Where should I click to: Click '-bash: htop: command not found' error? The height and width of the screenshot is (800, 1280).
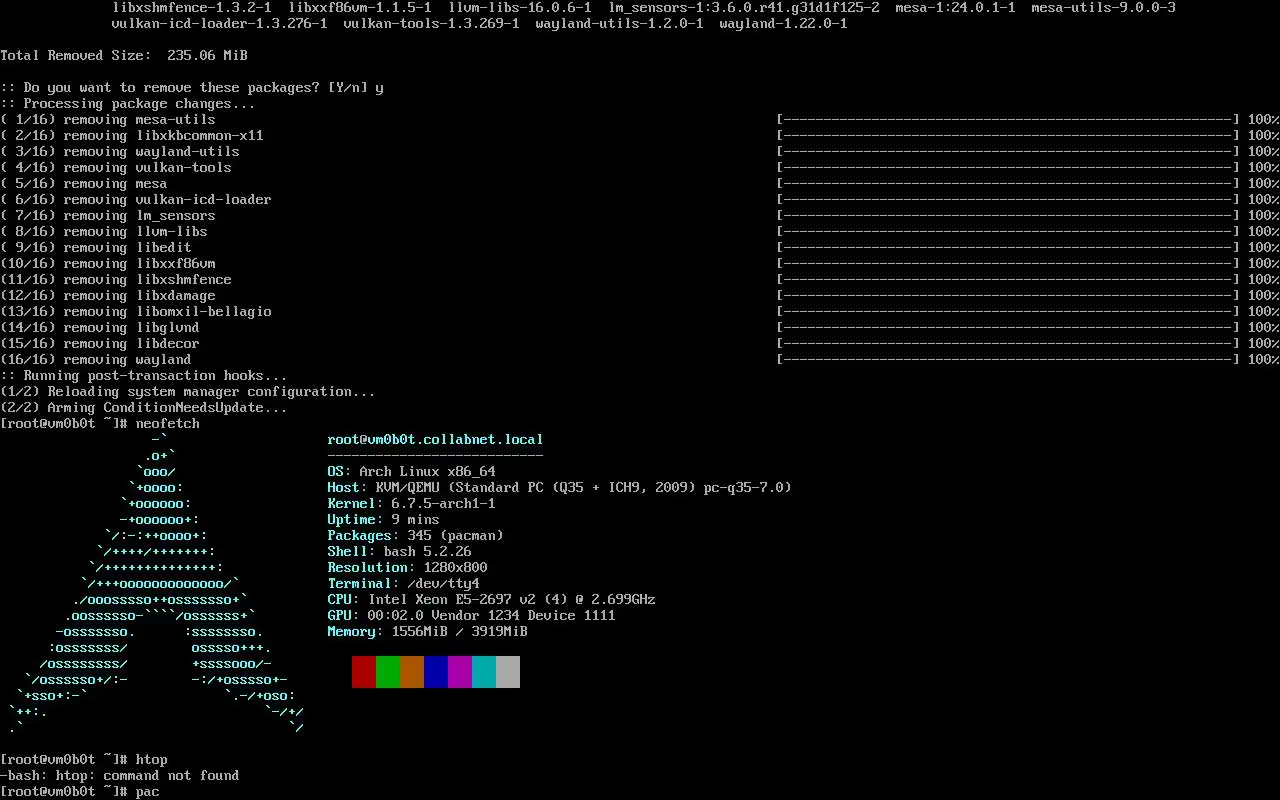[x=120, y=776]
